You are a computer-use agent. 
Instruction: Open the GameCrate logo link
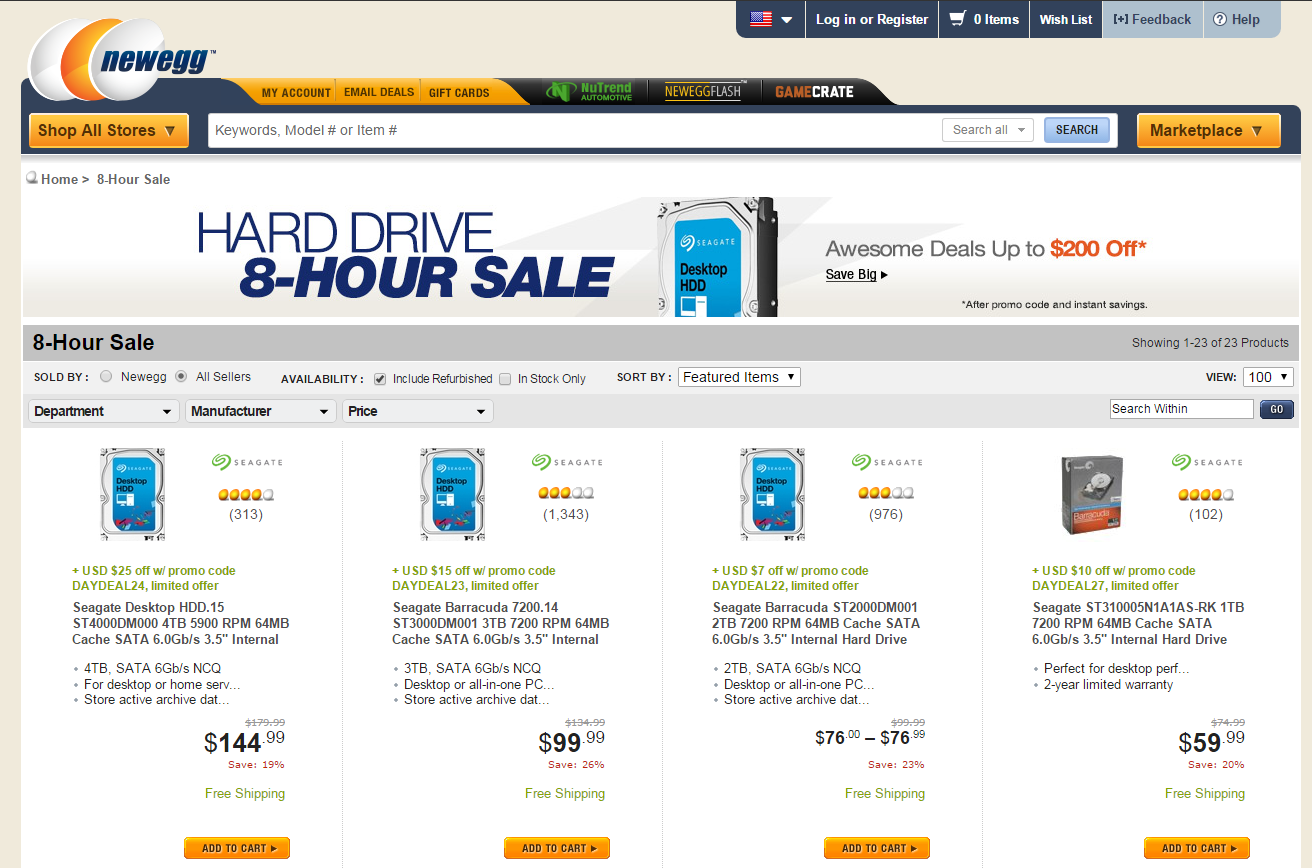click(814, 91)
